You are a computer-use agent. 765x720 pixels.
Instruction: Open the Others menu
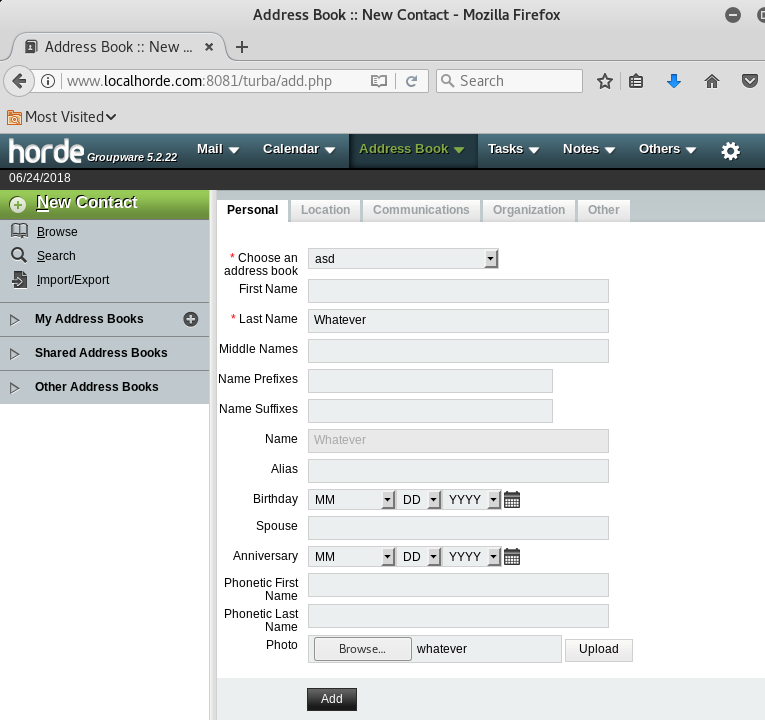click(x=667, y=149)
